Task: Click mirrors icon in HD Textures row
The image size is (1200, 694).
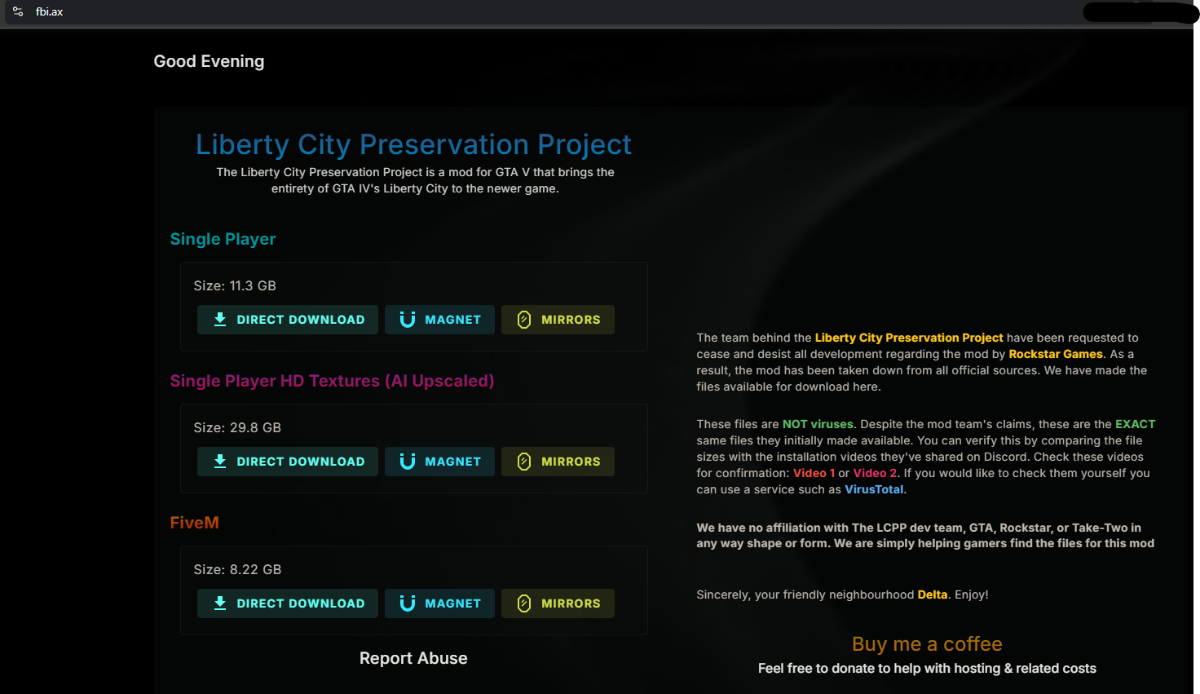Action: click(x=524, y=462)
